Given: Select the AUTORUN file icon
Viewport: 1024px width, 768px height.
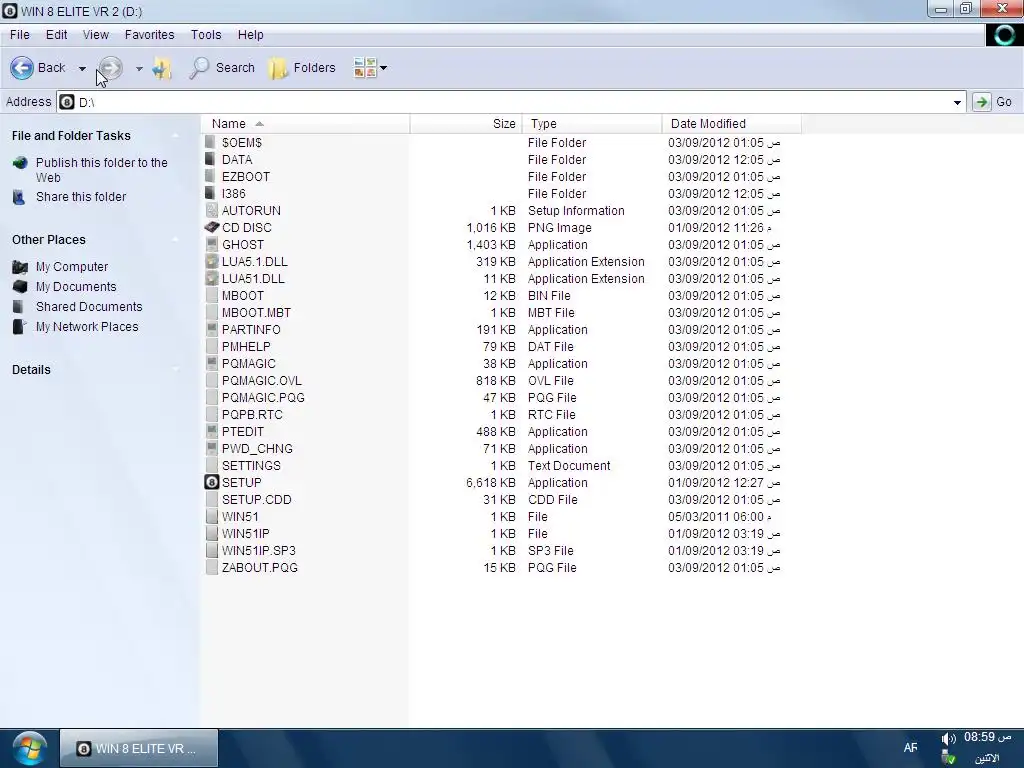Looking at the screenshot, I should 211,210.
